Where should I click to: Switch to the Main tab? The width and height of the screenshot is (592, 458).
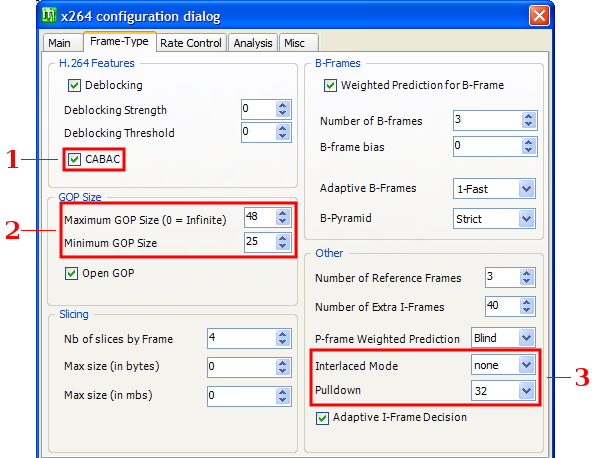click(63, 43)
